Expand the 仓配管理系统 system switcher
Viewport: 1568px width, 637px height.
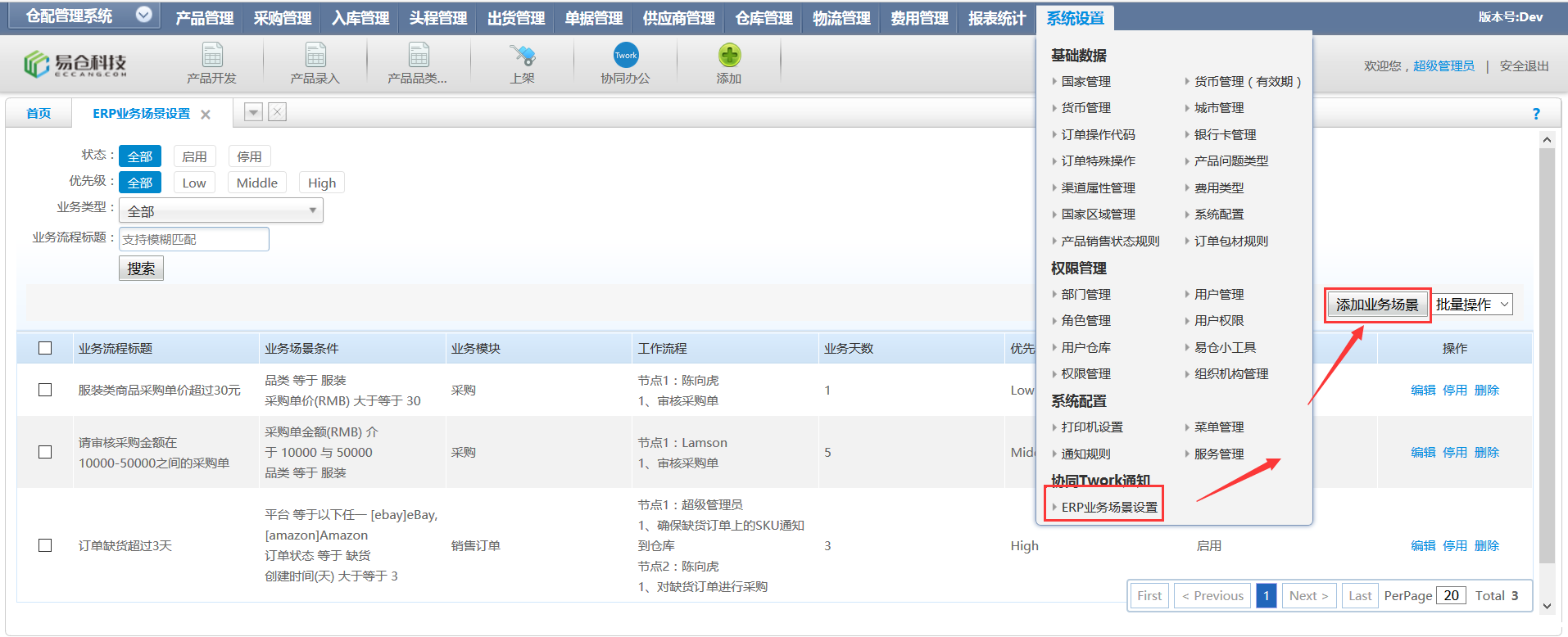tap(143, 15)
